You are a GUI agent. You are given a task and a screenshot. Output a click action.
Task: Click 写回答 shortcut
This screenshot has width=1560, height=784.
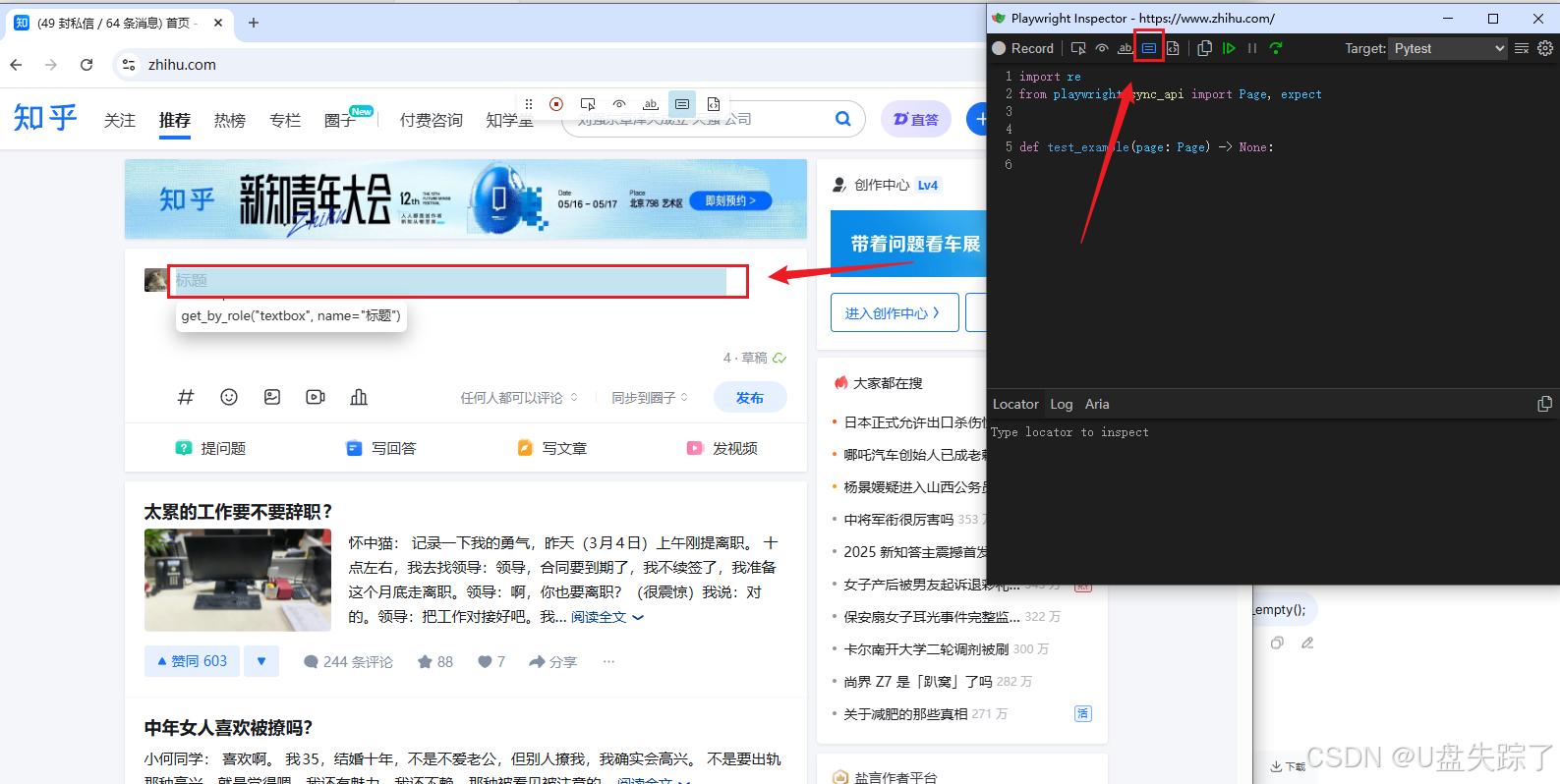pyautogui.click(x=381, y=448)
